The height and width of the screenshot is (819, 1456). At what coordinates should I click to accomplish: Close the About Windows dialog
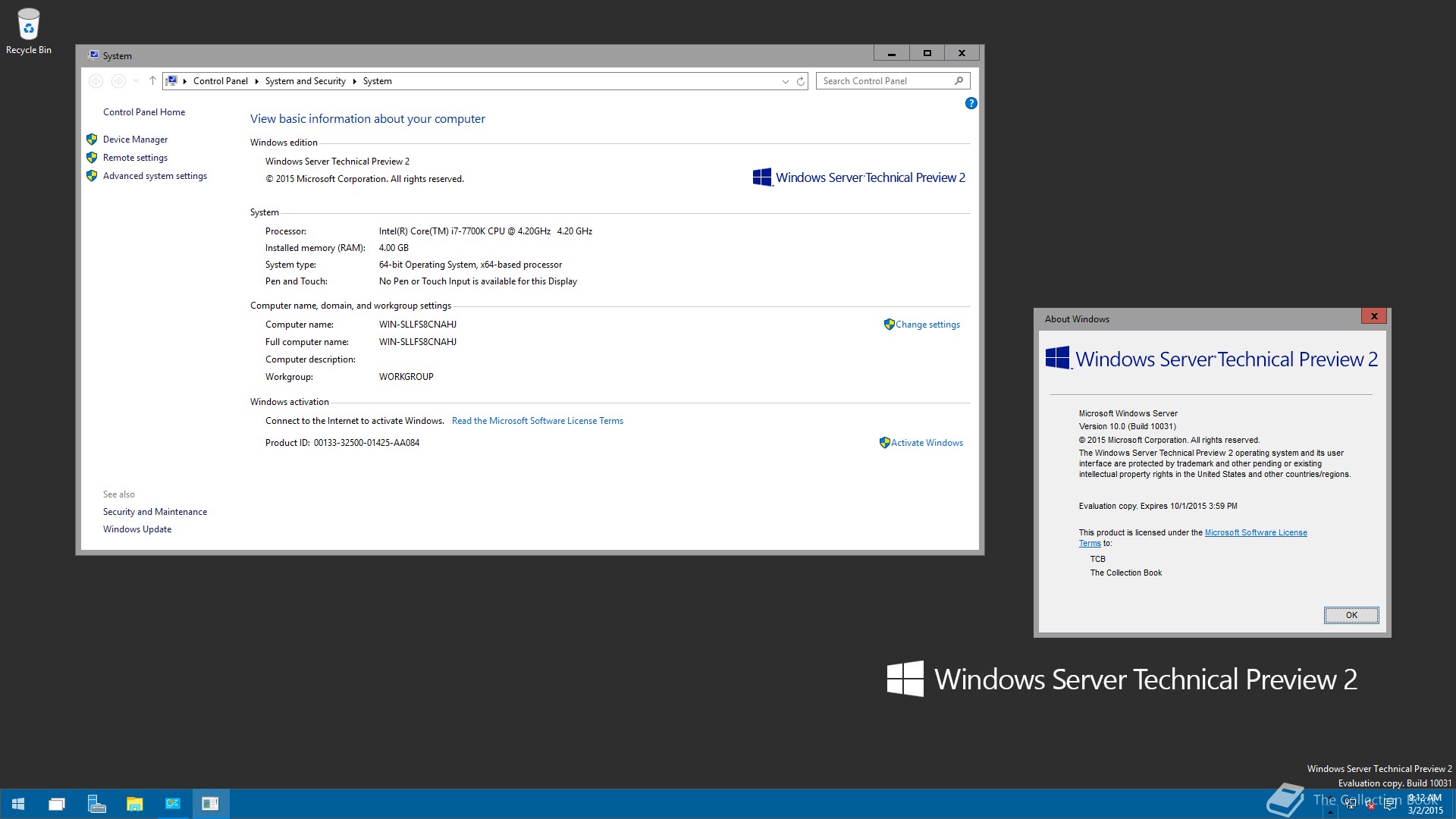click(1374, 316)
